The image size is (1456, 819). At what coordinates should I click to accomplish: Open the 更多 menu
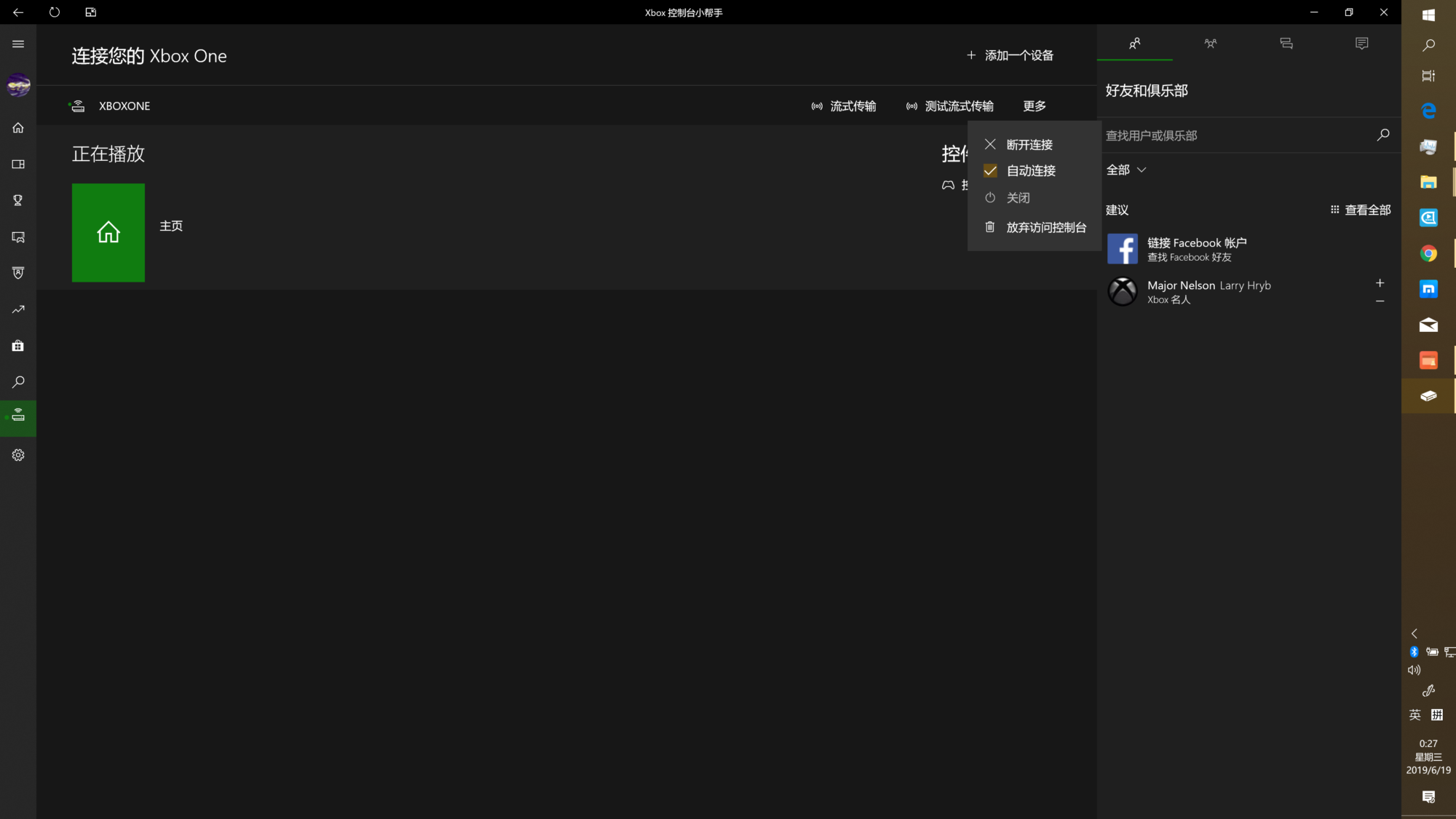tap(1034, 106)
